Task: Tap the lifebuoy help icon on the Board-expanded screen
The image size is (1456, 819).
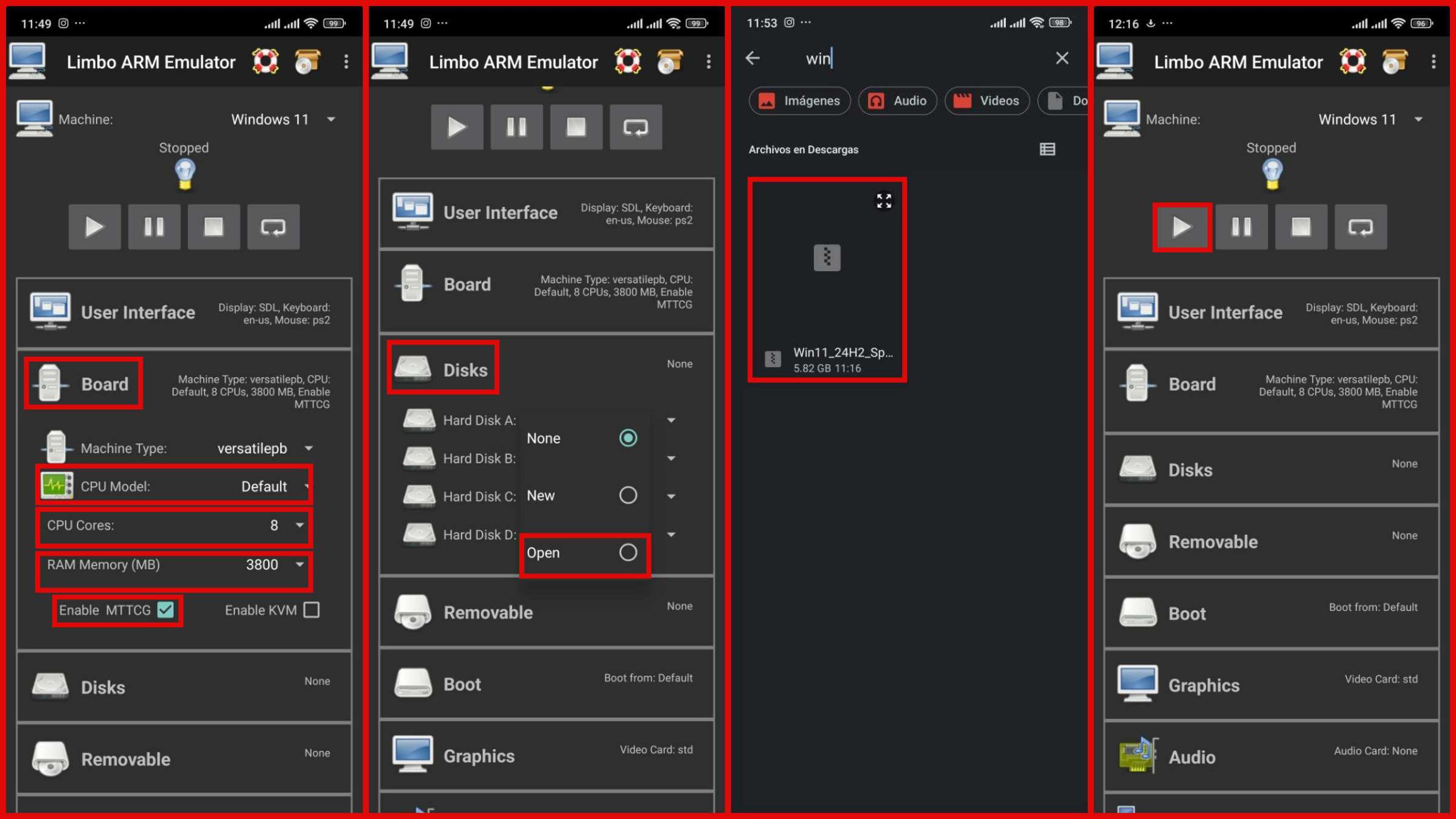Action: pyautogui.click(x=265, y=61)
